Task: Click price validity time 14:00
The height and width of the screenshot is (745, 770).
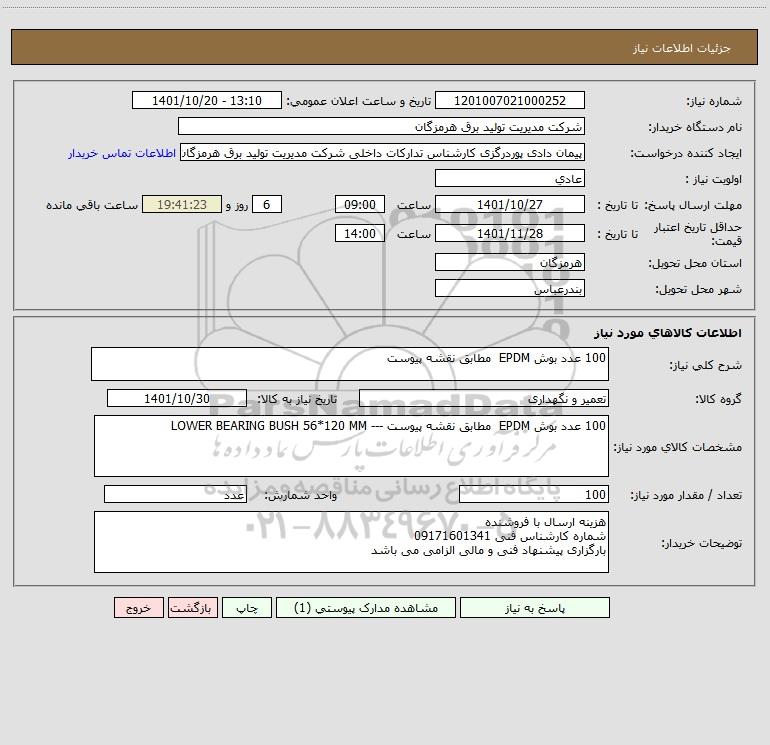Action: click(x=359, y=233)
